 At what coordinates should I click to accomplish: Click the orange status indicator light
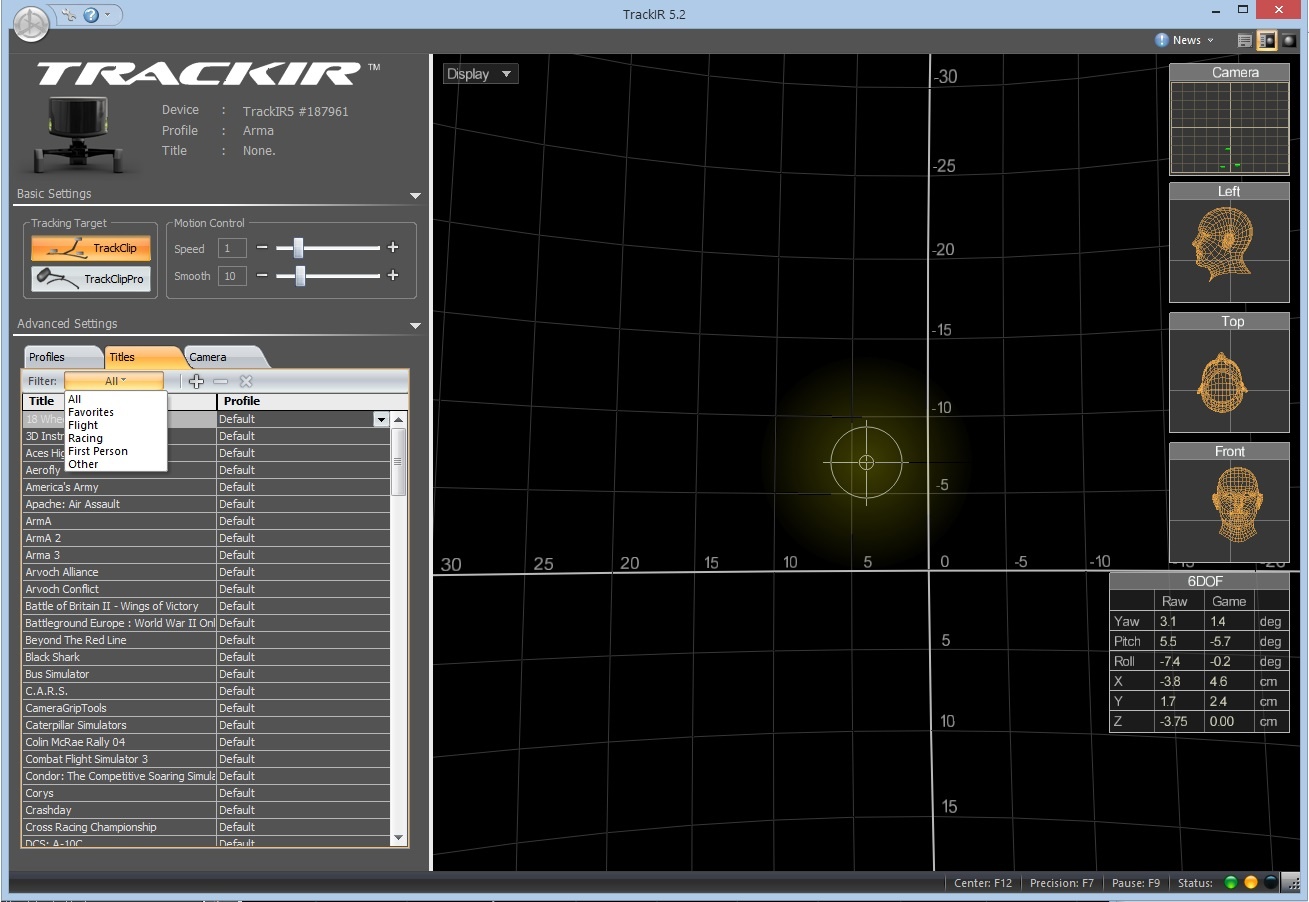pos(1250,883)
